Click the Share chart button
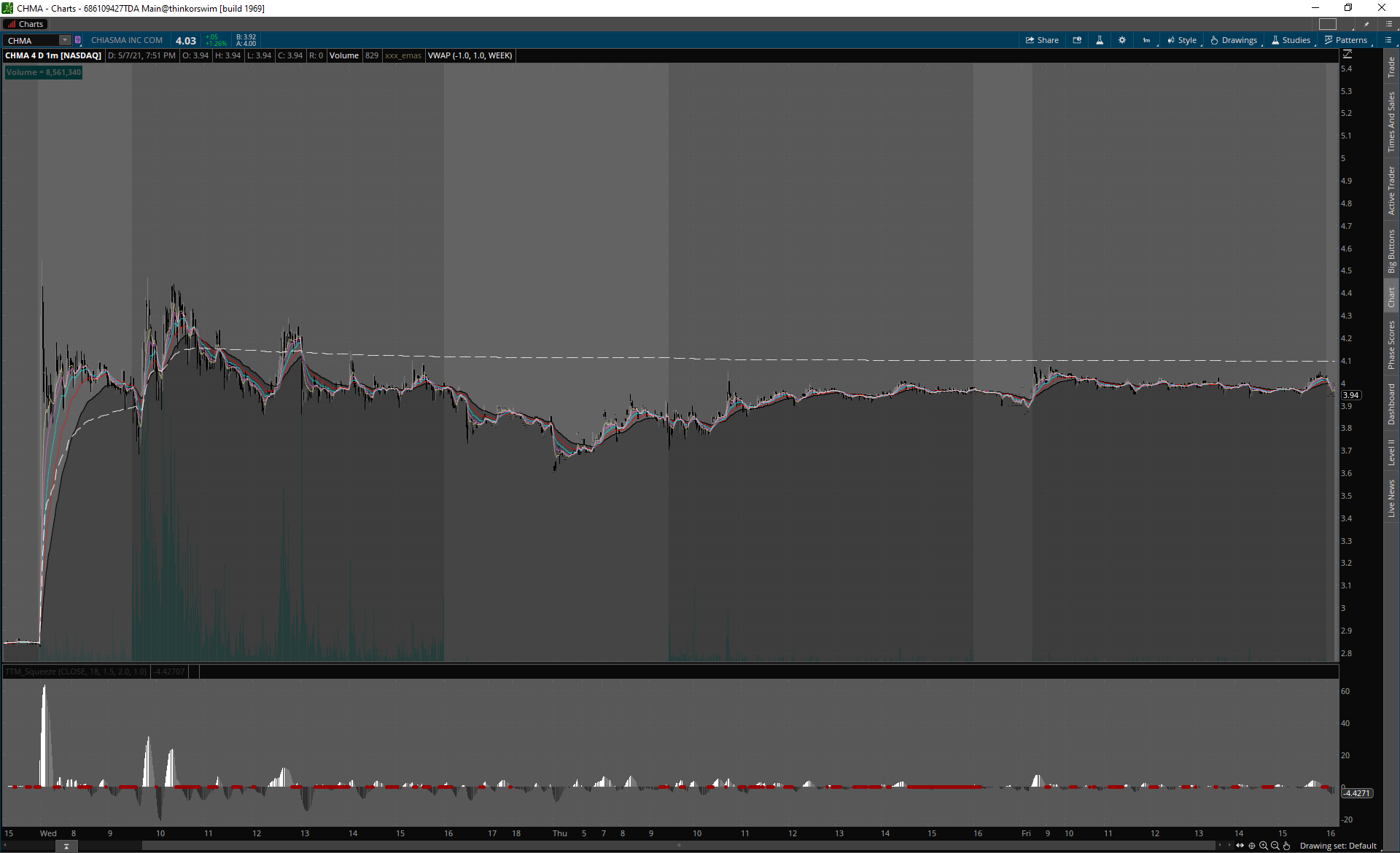The image size is (1400, 853). 1042,40
